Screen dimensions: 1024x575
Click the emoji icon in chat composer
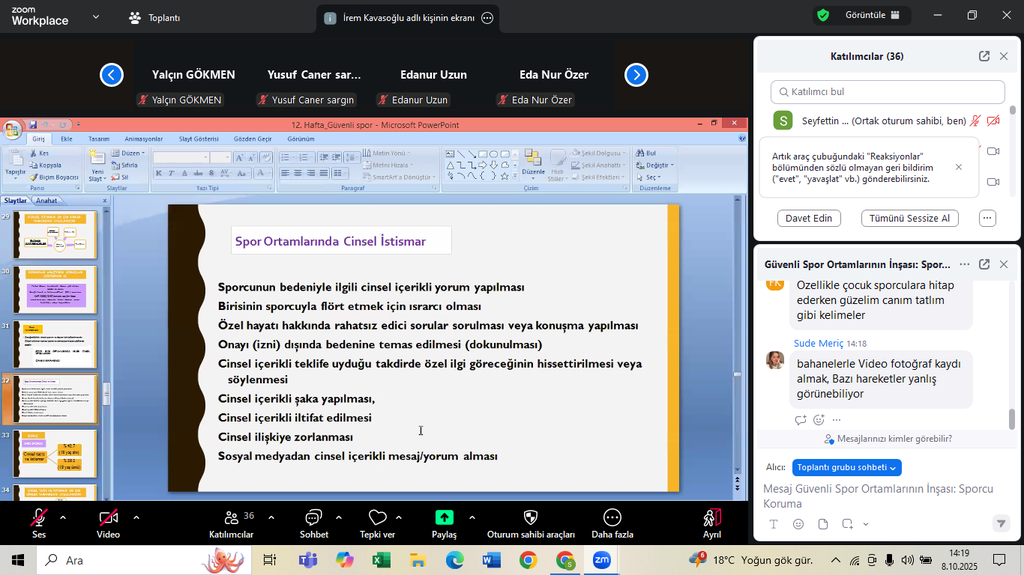(x=798, y=524)
